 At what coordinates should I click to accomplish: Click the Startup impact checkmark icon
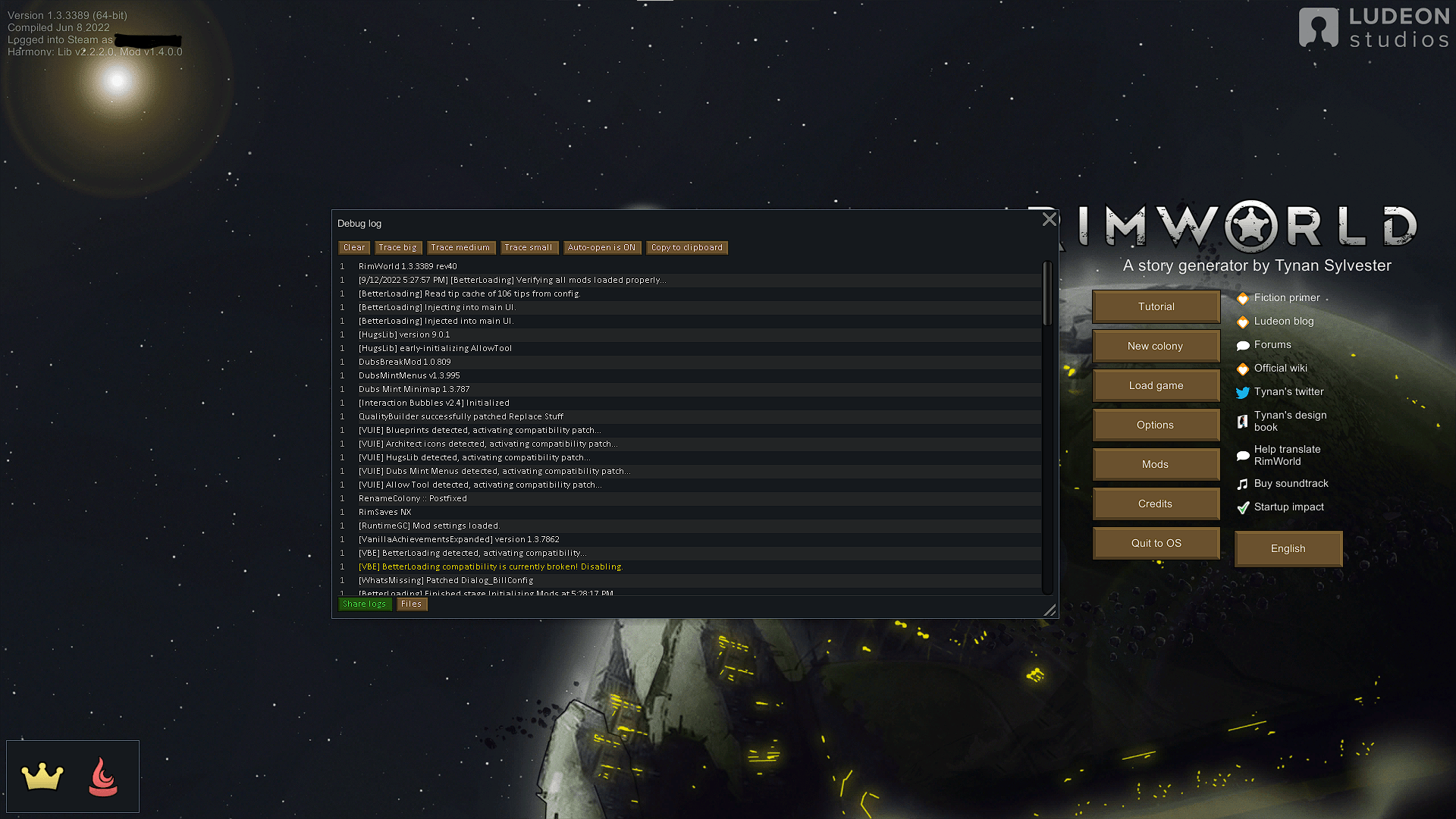1243,508
